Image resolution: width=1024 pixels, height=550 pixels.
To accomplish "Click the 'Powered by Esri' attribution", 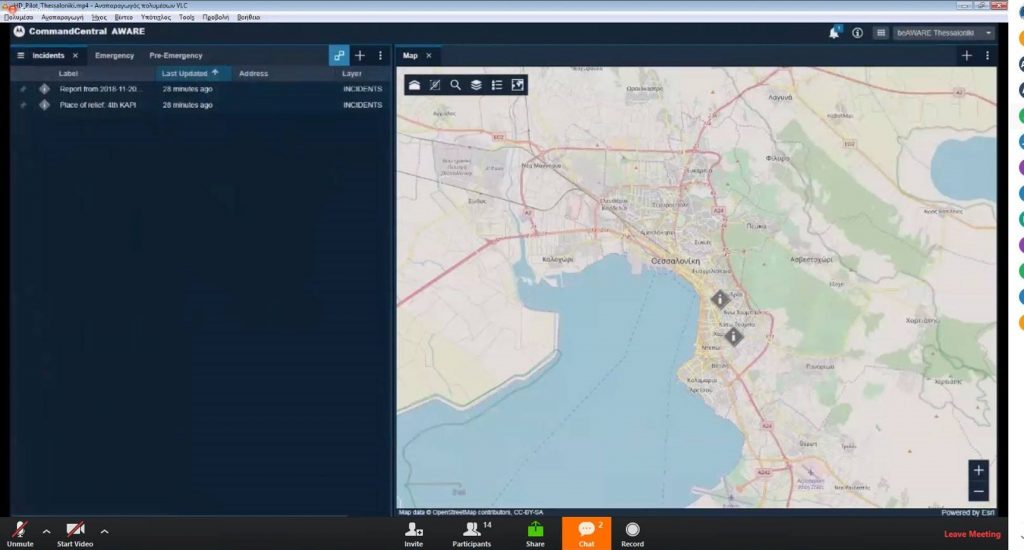I will pos(967,513).
